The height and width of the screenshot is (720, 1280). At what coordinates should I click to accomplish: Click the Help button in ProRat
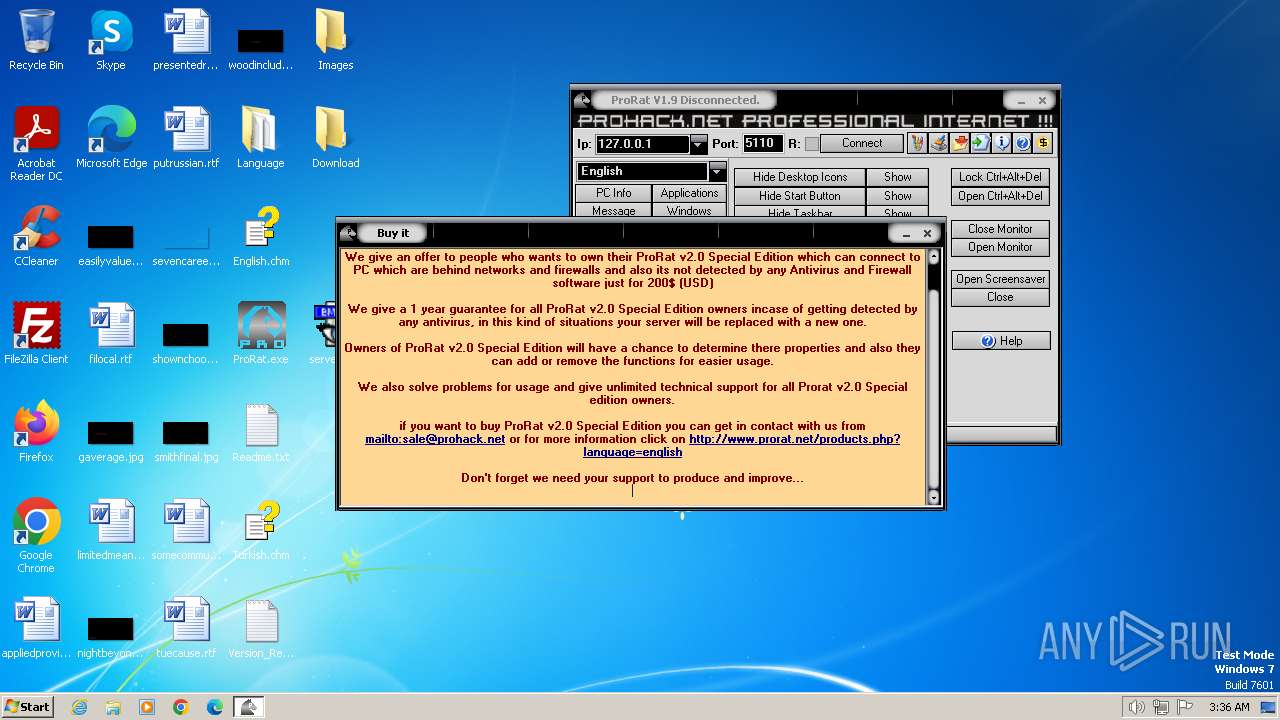1000,341
